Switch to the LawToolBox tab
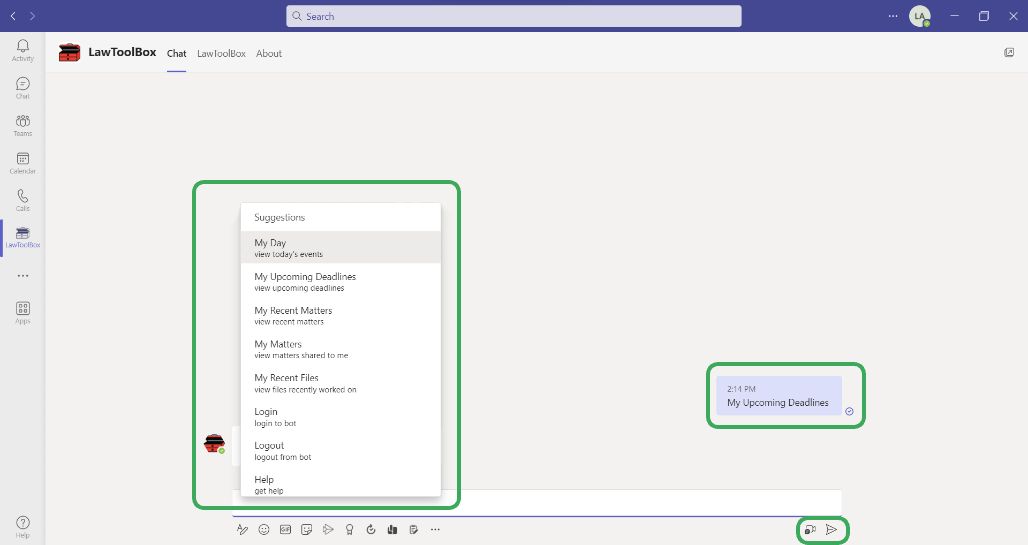 (x=221, y=54)
